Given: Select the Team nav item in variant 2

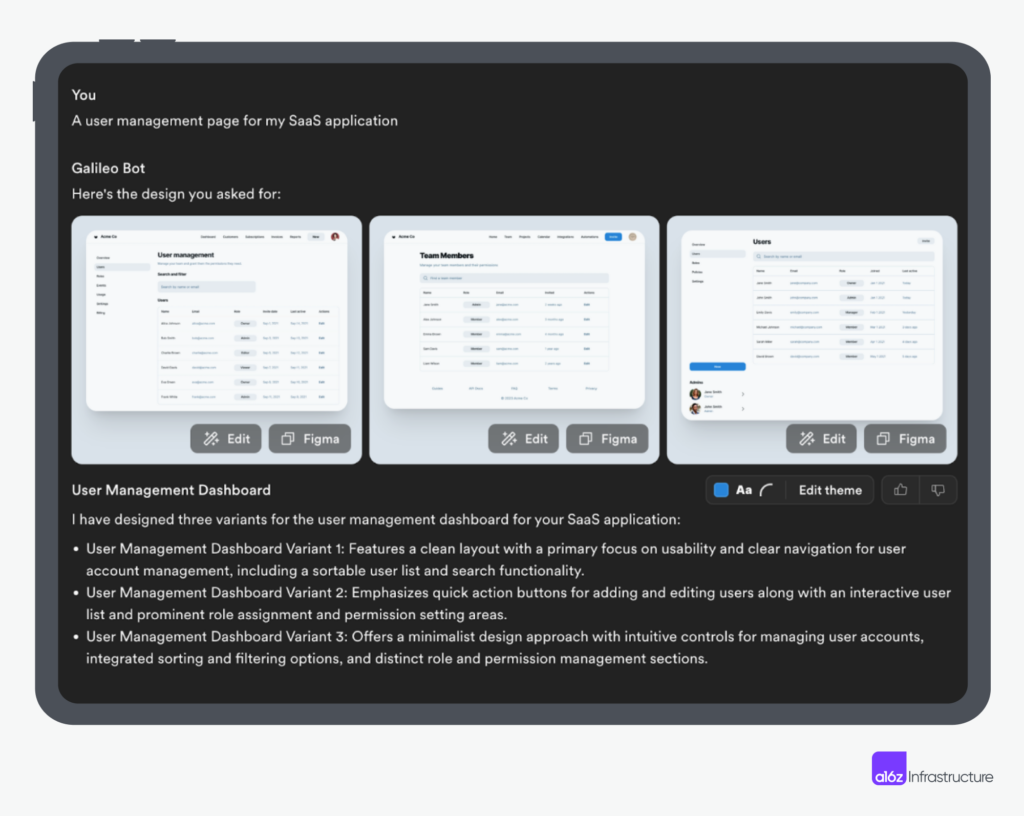Looking at the screenshot, I should tap(508, 237).
